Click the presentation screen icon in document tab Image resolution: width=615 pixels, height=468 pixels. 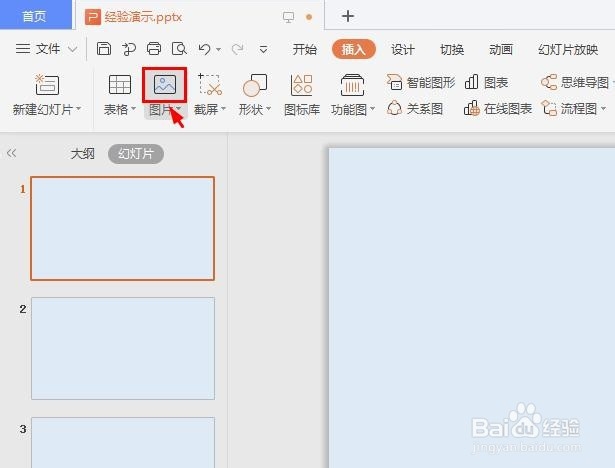(288, 17)
